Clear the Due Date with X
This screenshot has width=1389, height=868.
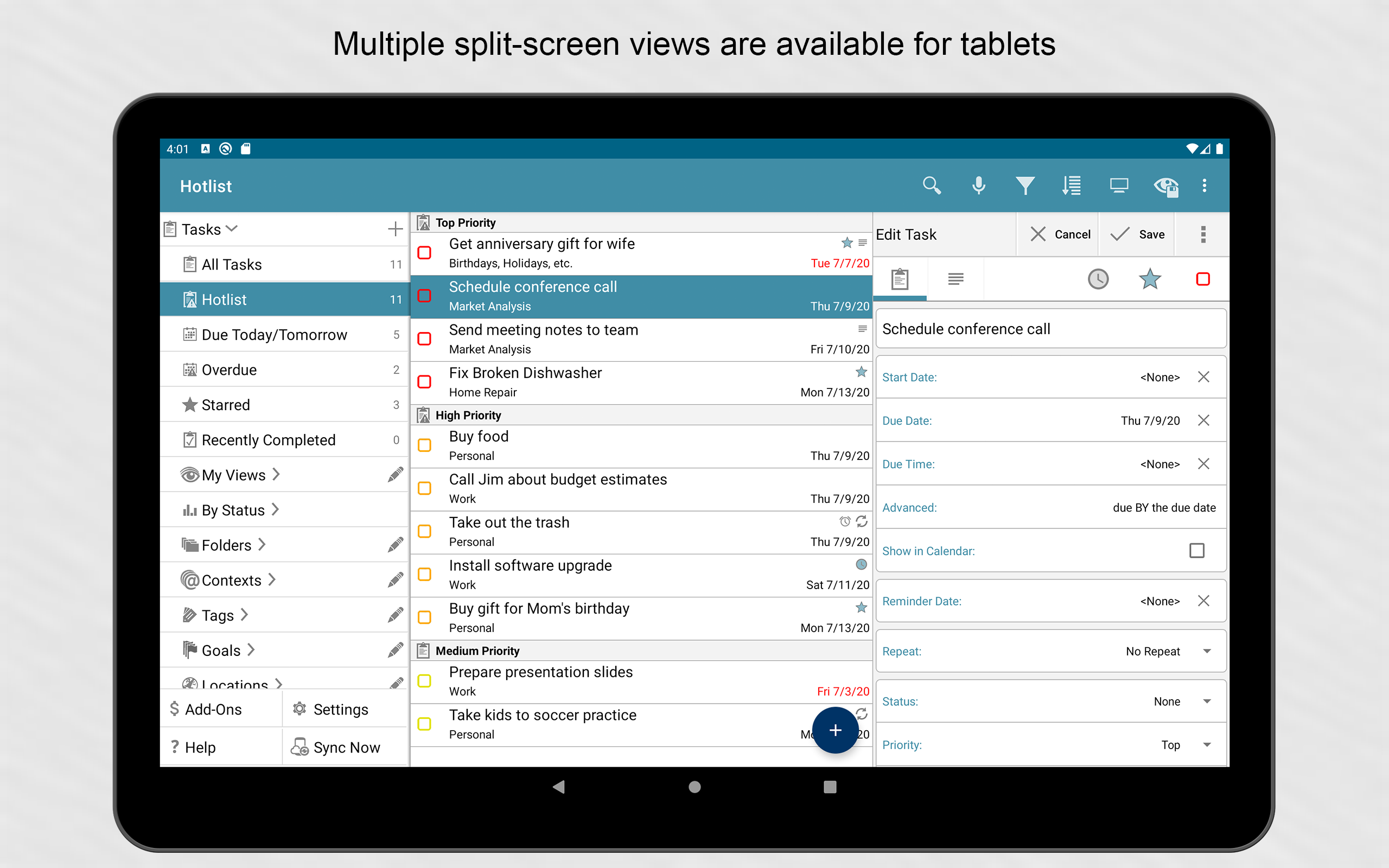pyautogui.click(x=1203, y=420)
